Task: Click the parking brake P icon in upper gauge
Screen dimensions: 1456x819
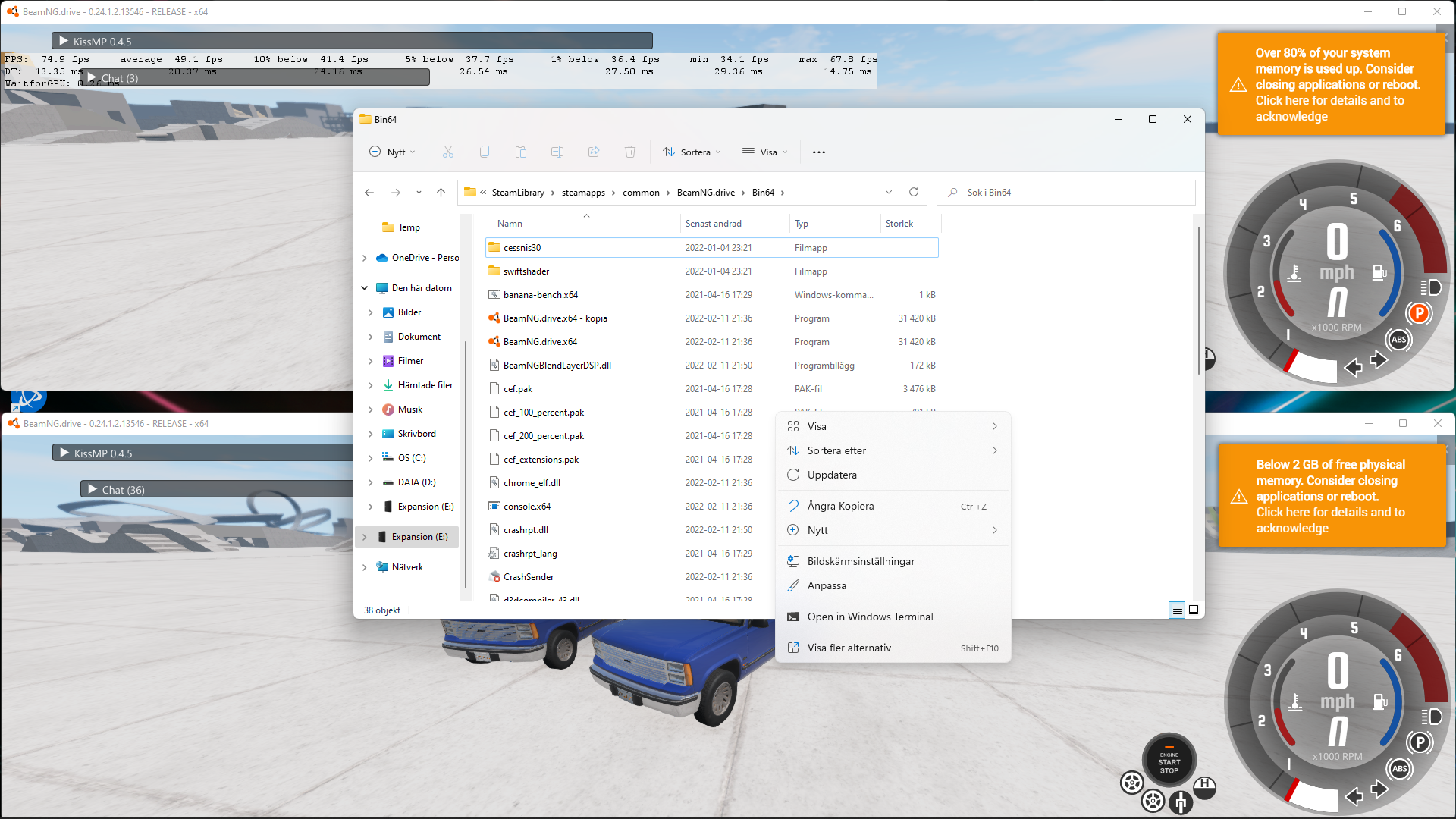Action: tap(1419, 313)
